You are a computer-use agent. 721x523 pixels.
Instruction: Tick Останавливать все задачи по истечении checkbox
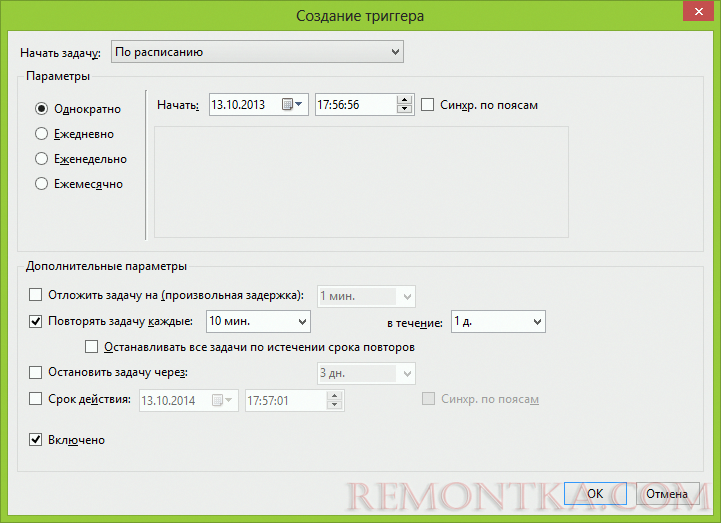pos(93,347)
